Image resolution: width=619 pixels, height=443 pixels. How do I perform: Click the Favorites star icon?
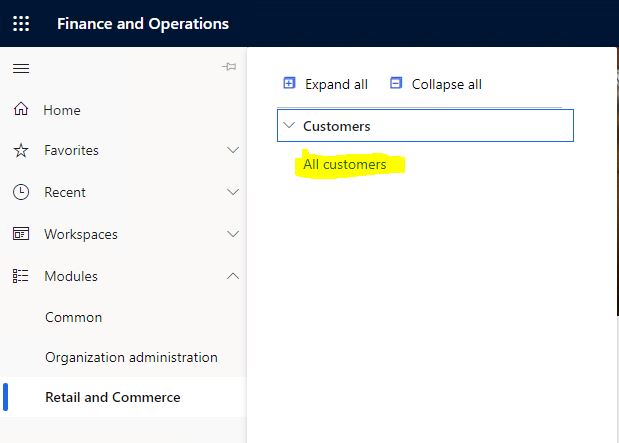tap(21, 150)
